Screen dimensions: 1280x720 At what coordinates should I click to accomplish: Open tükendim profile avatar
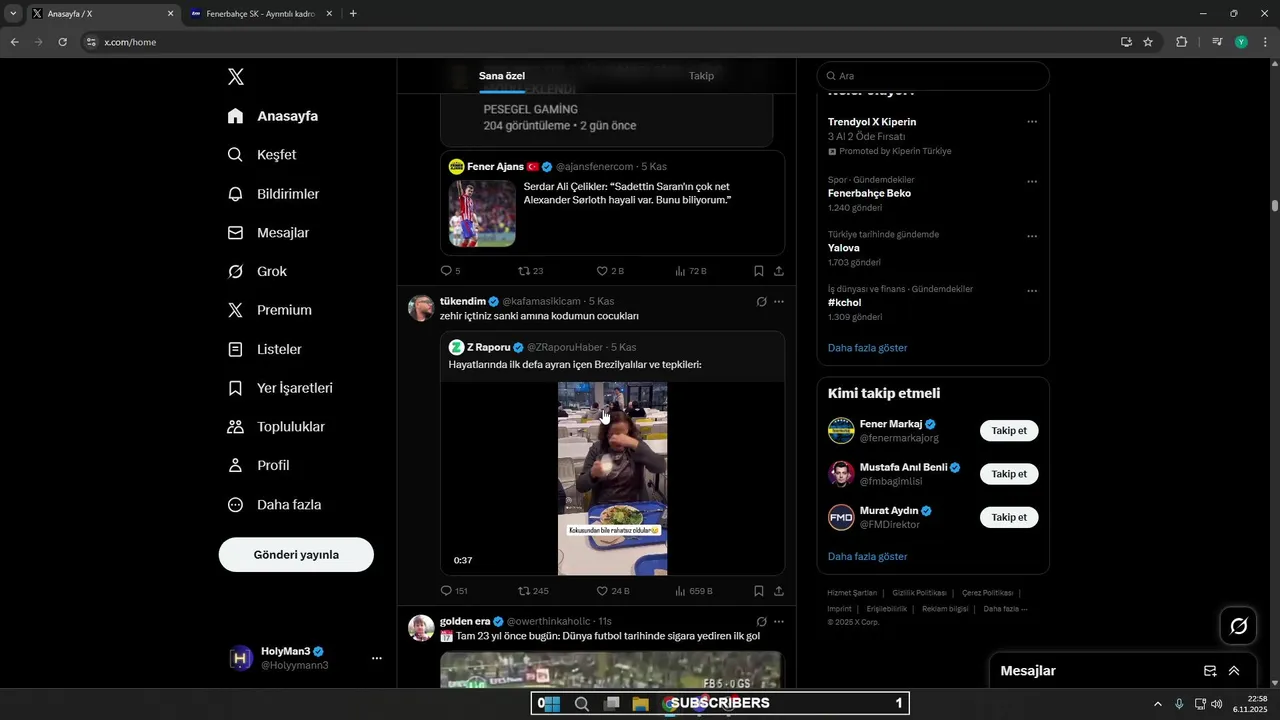pos(421,308)
